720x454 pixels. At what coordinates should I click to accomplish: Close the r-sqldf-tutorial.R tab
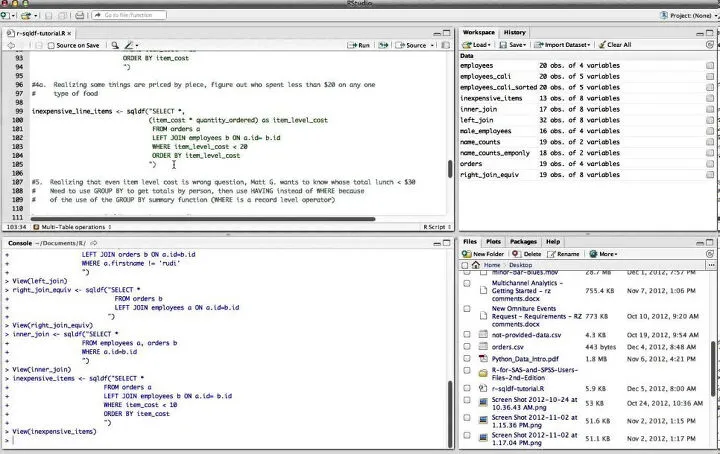69,34
